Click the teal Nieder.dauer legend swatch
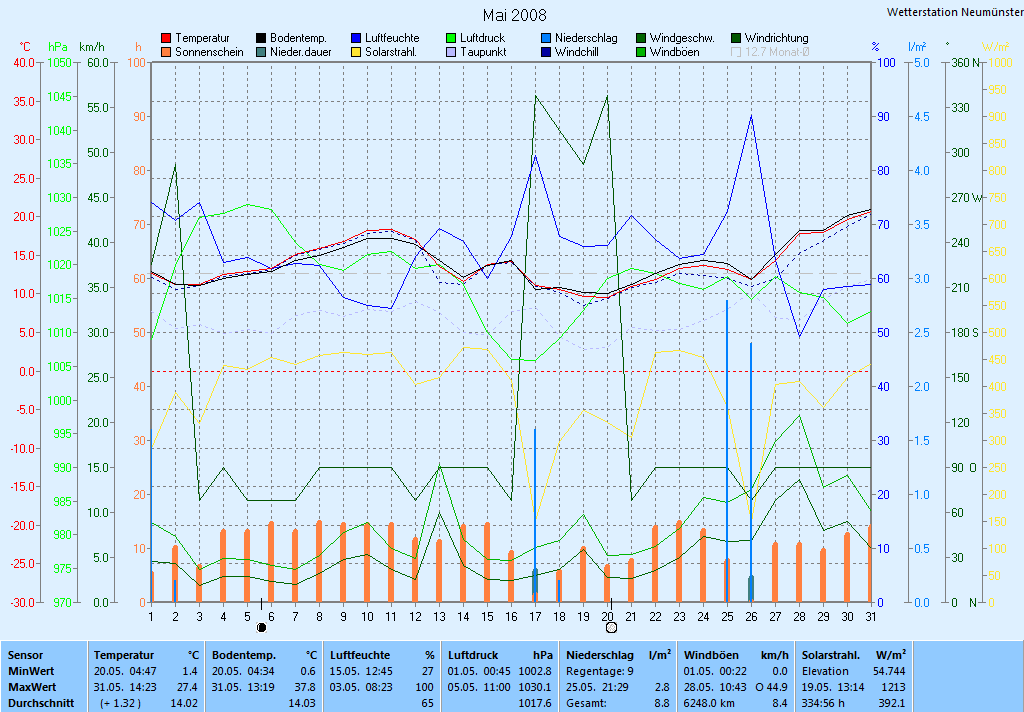The width and height of the screenshot is (1024, 712). (x=261, y=52)
